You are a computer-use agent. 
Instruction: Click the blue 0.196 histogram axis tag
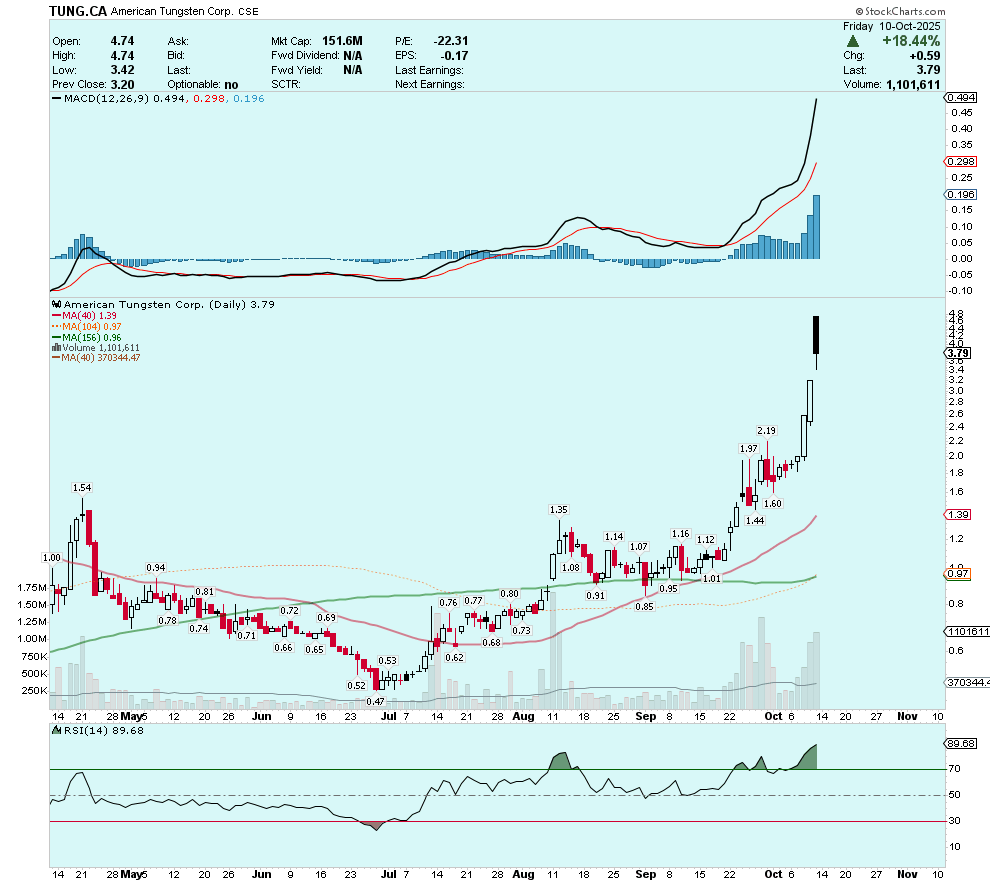click(961, 194)
